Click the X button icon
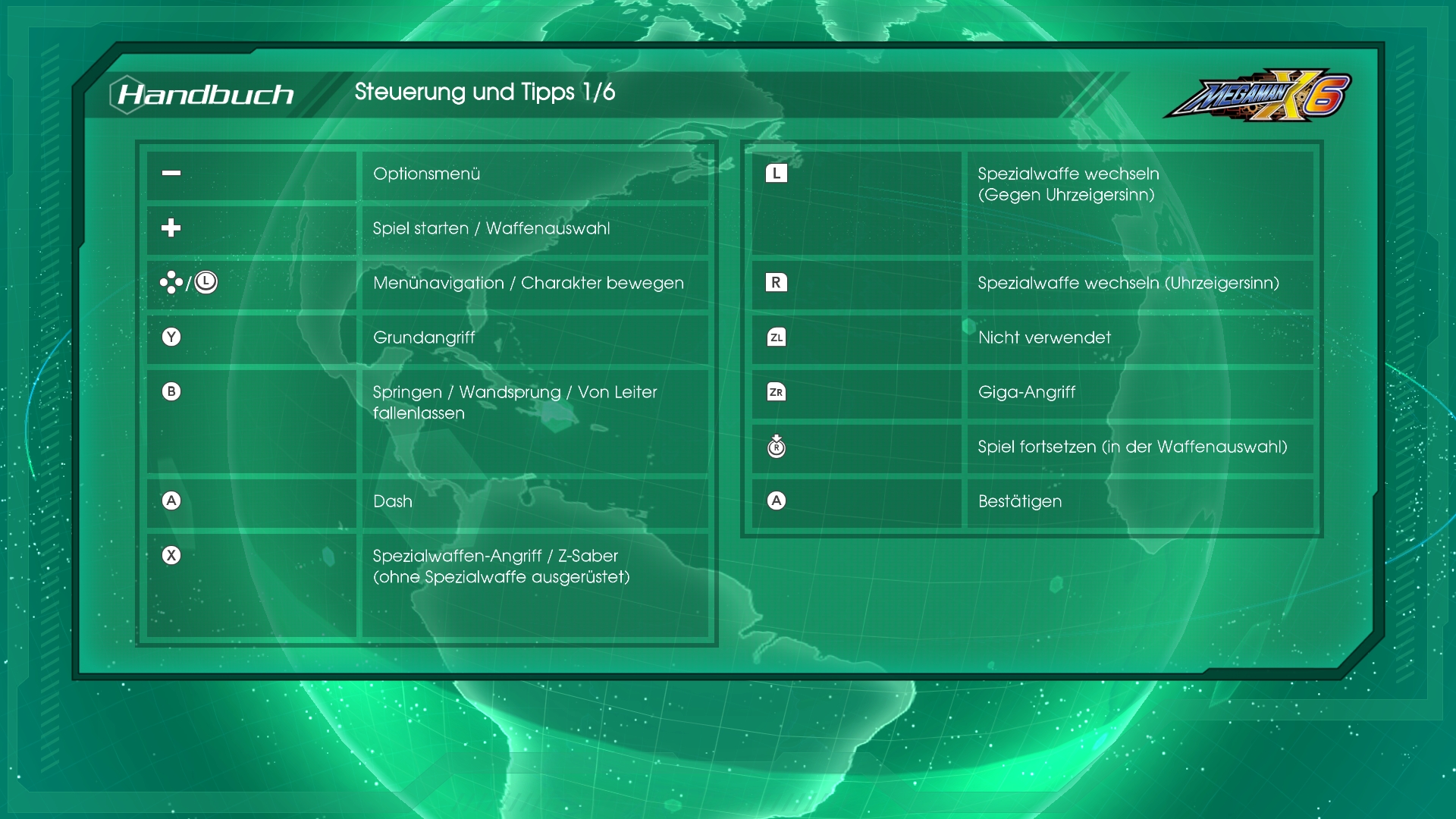 click(171, 555)
